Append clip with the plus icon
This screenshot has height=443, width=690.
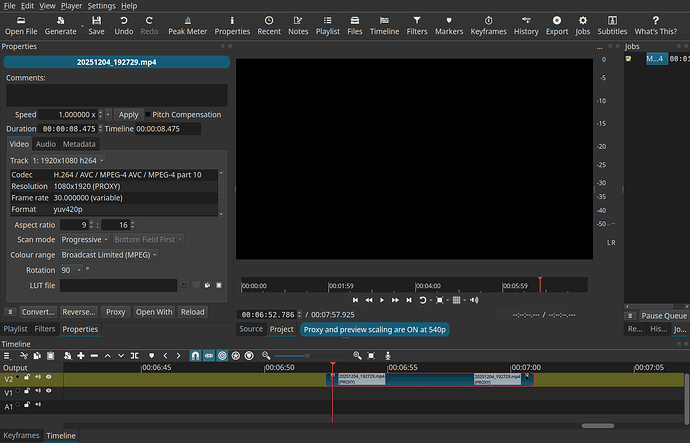click(x=81, y=355)
